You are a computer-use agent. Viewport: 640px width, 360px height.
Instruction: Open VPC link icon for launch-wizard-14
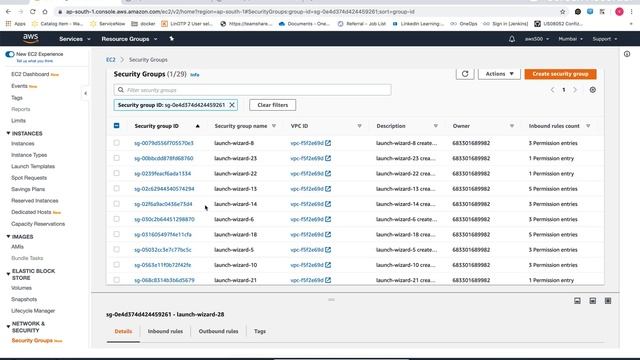(328, 204)
